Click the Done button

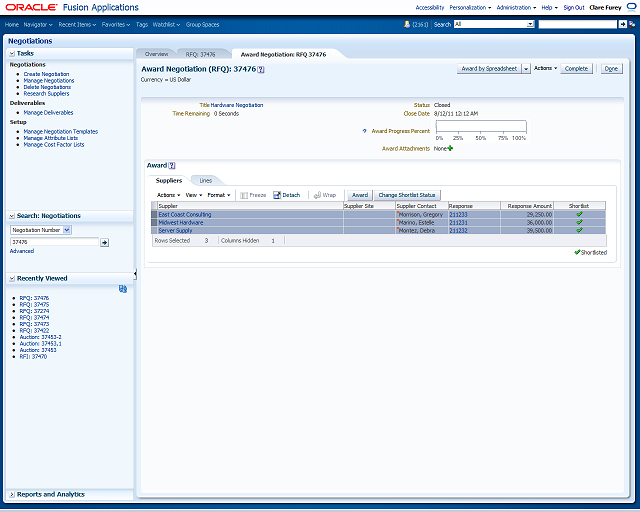point(611,69)
